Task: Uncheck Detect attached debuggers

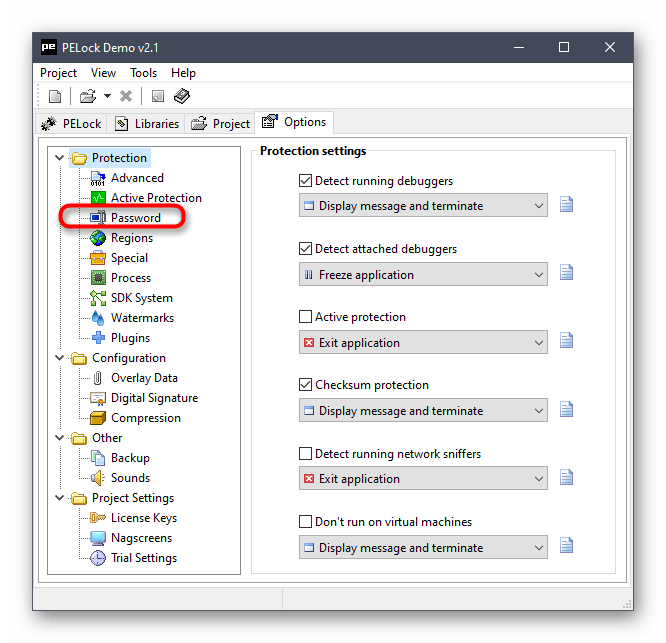Action: pos(305,248)
